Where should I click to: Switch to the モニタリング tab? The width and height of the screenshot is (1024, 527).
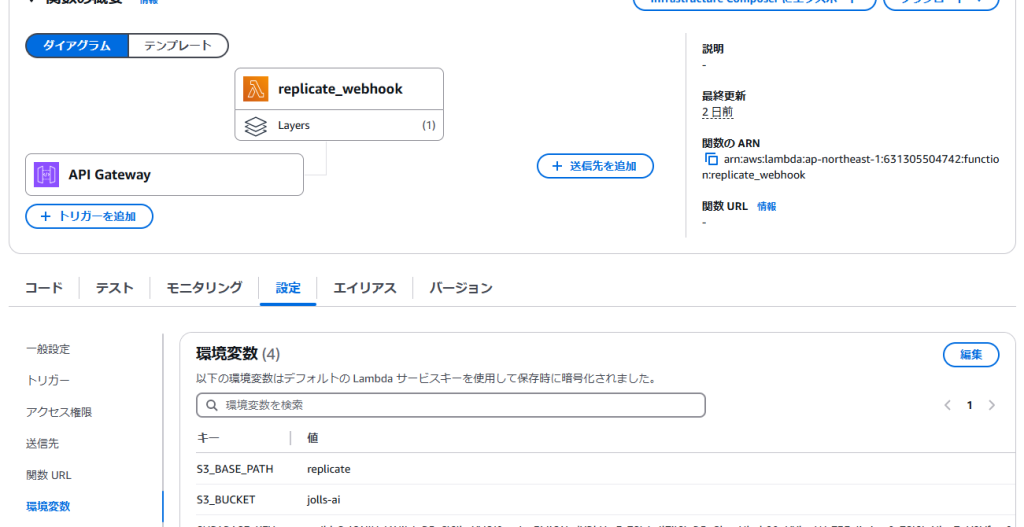click(x=204, y=288)
